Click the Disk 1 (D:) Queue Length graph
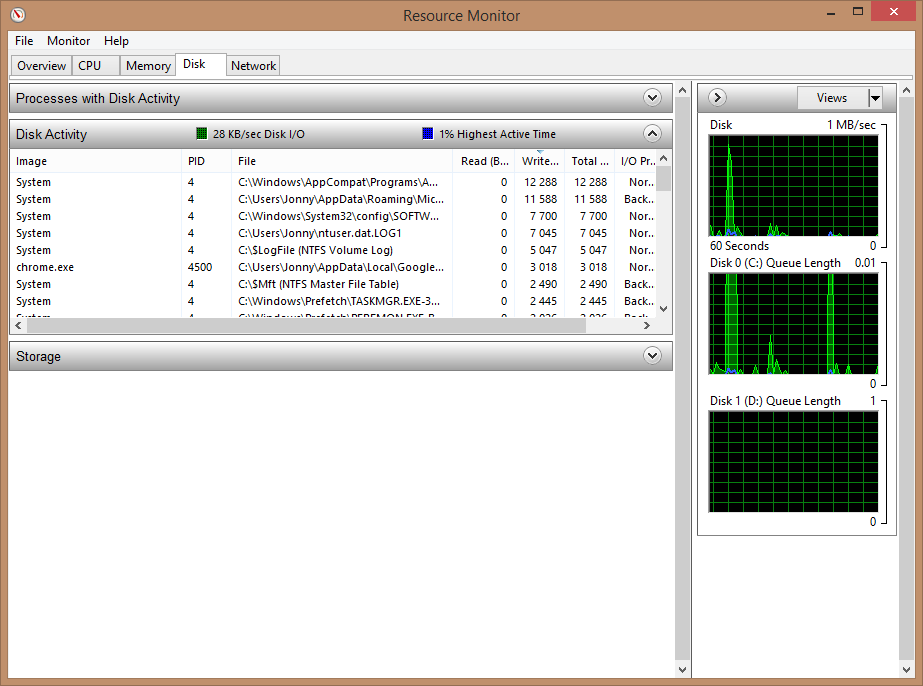This screenshot has width=923, height=686. click(x=793, y=462)
